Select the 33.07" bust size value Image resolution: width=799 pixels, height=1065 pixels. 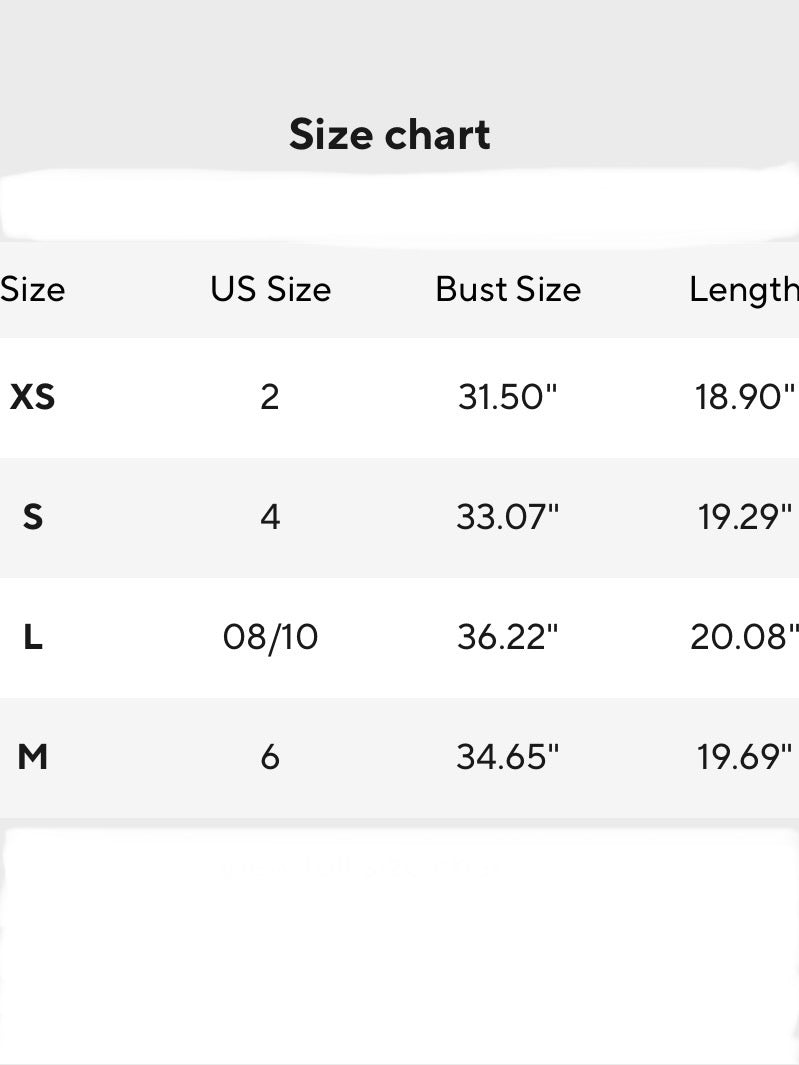507,517
